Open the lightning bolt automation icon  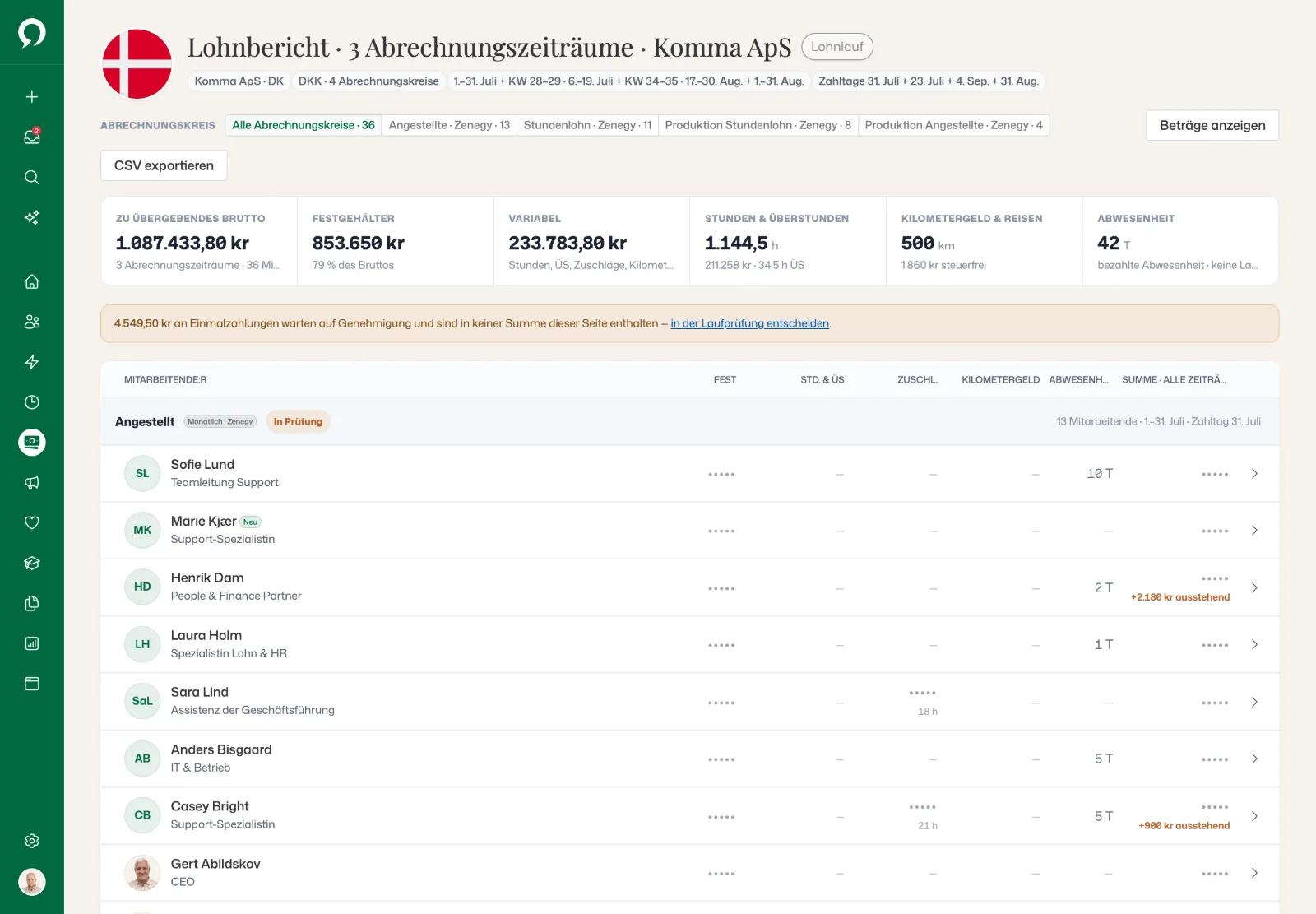coord(32,362)
